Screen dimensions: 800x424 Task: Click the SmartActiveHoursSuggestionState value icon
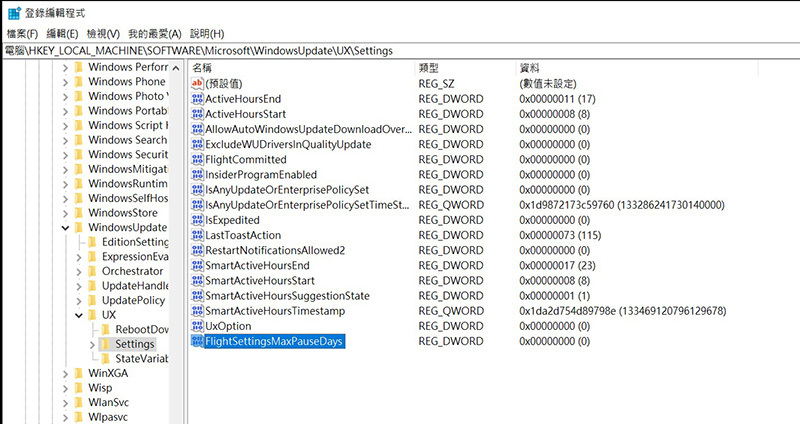click(197, 295)
